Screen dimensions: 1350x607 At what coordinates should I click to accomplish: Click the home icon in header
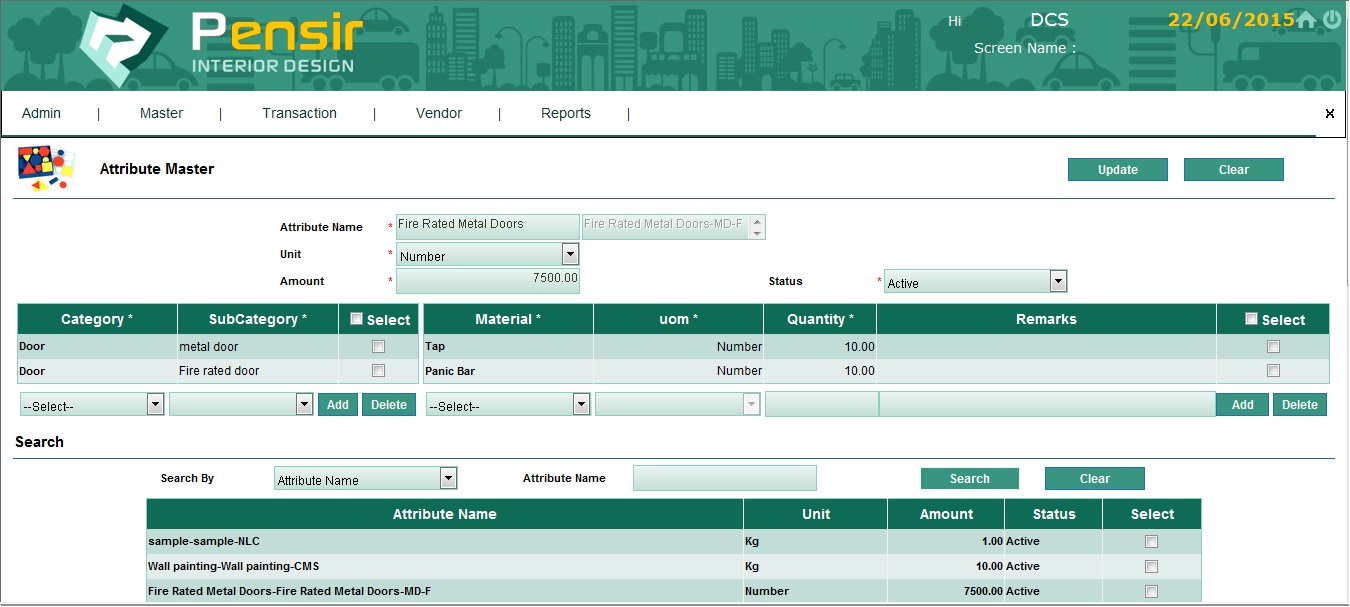[x=1306, y=20]
